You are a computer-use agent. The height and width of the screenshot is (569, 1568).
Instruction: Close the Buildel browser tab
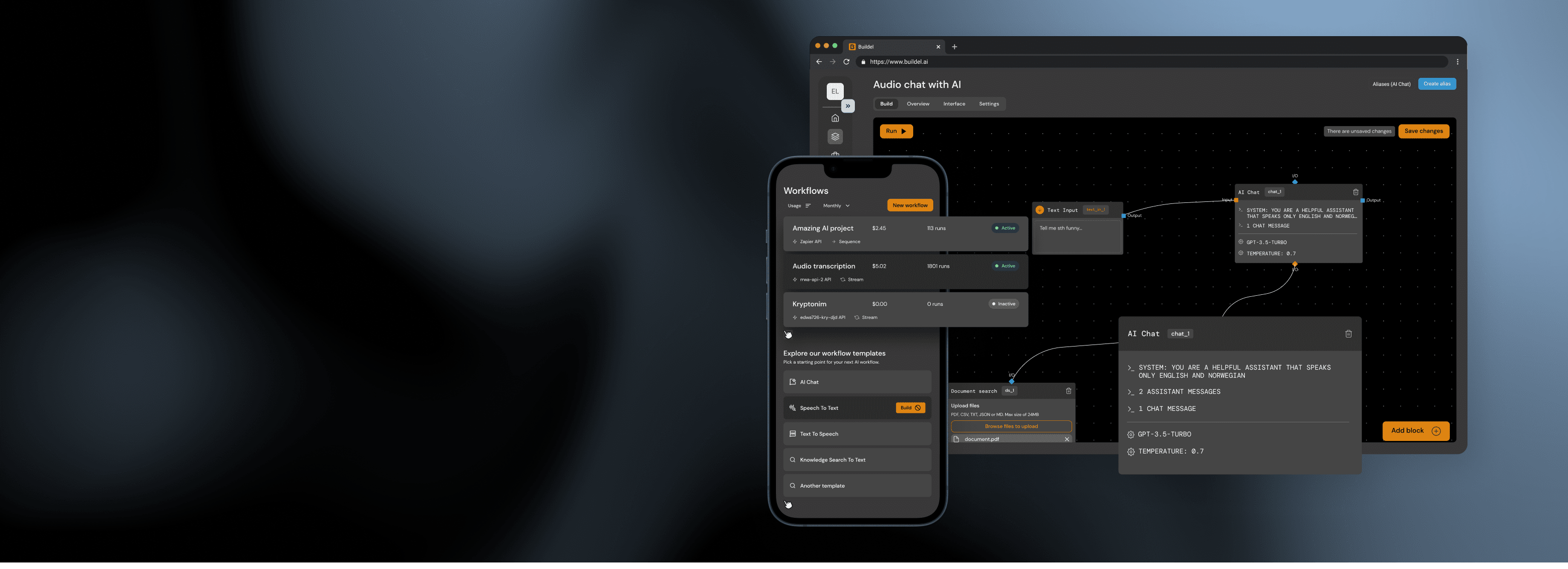(x=938, y=47)
